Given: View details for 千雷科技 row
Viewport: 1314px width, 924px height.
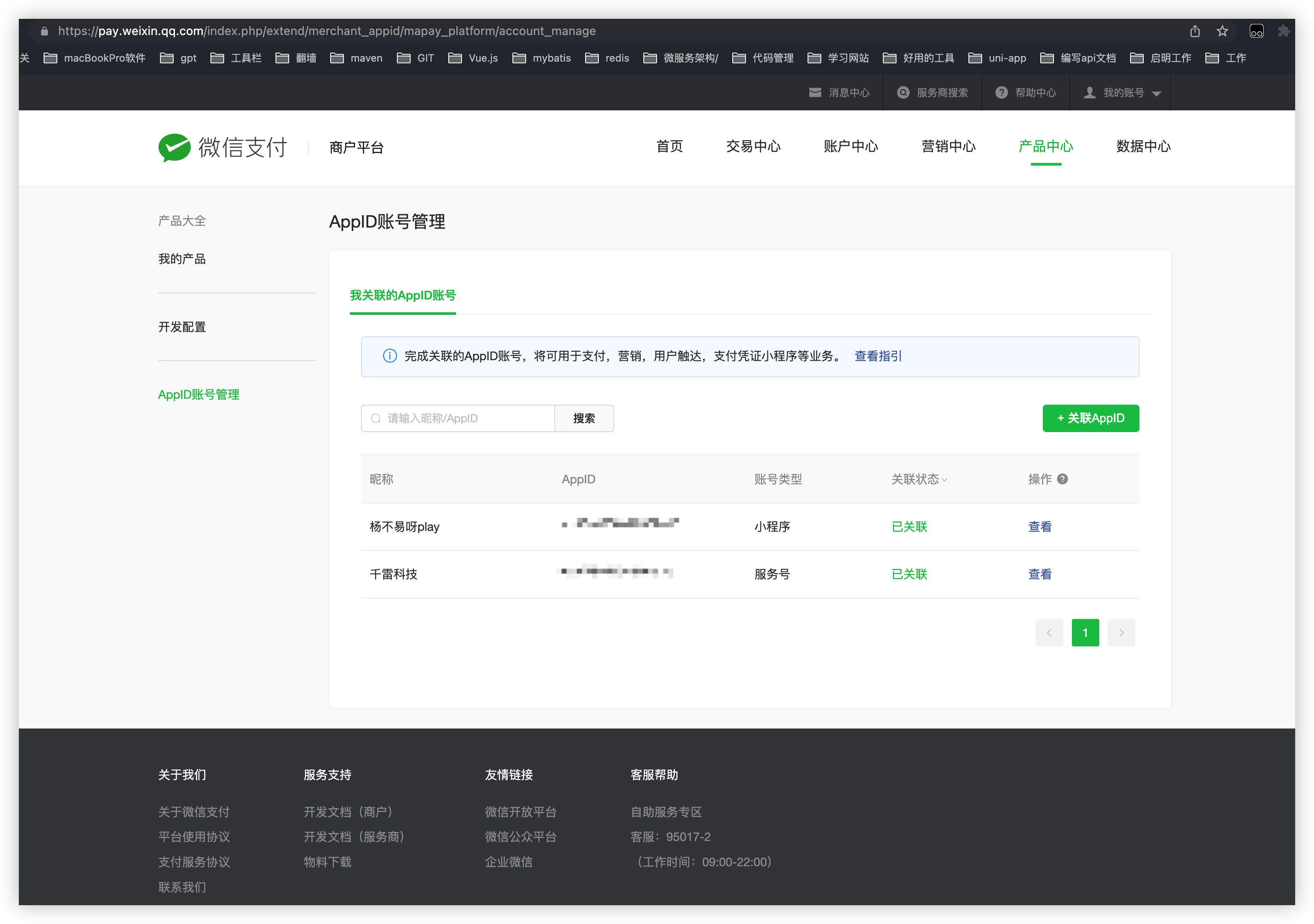Looking at the screenshot, I should point(1040,574).
